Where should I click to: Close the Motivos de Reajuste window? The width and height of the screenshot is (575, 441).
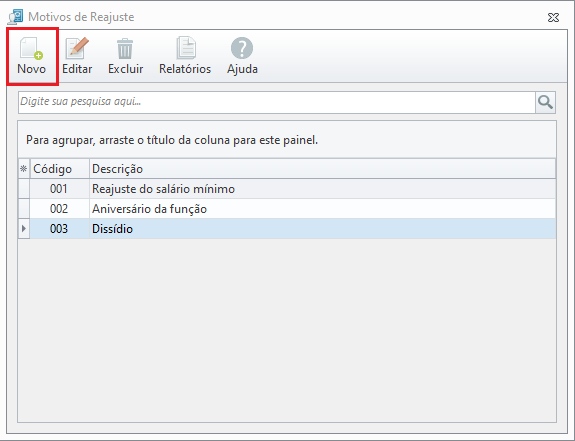[553, 17]
